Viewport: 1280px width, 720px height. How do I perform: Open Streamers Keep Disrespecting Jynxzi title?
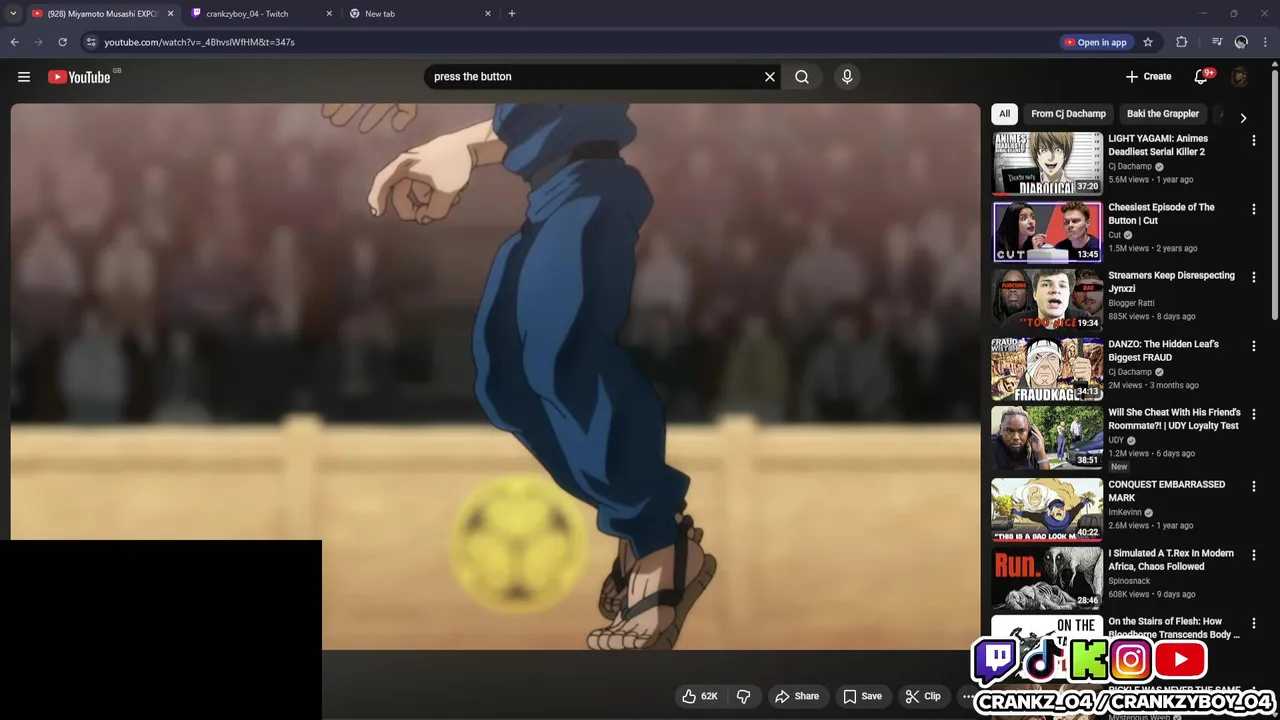(x=1171, y=282)
